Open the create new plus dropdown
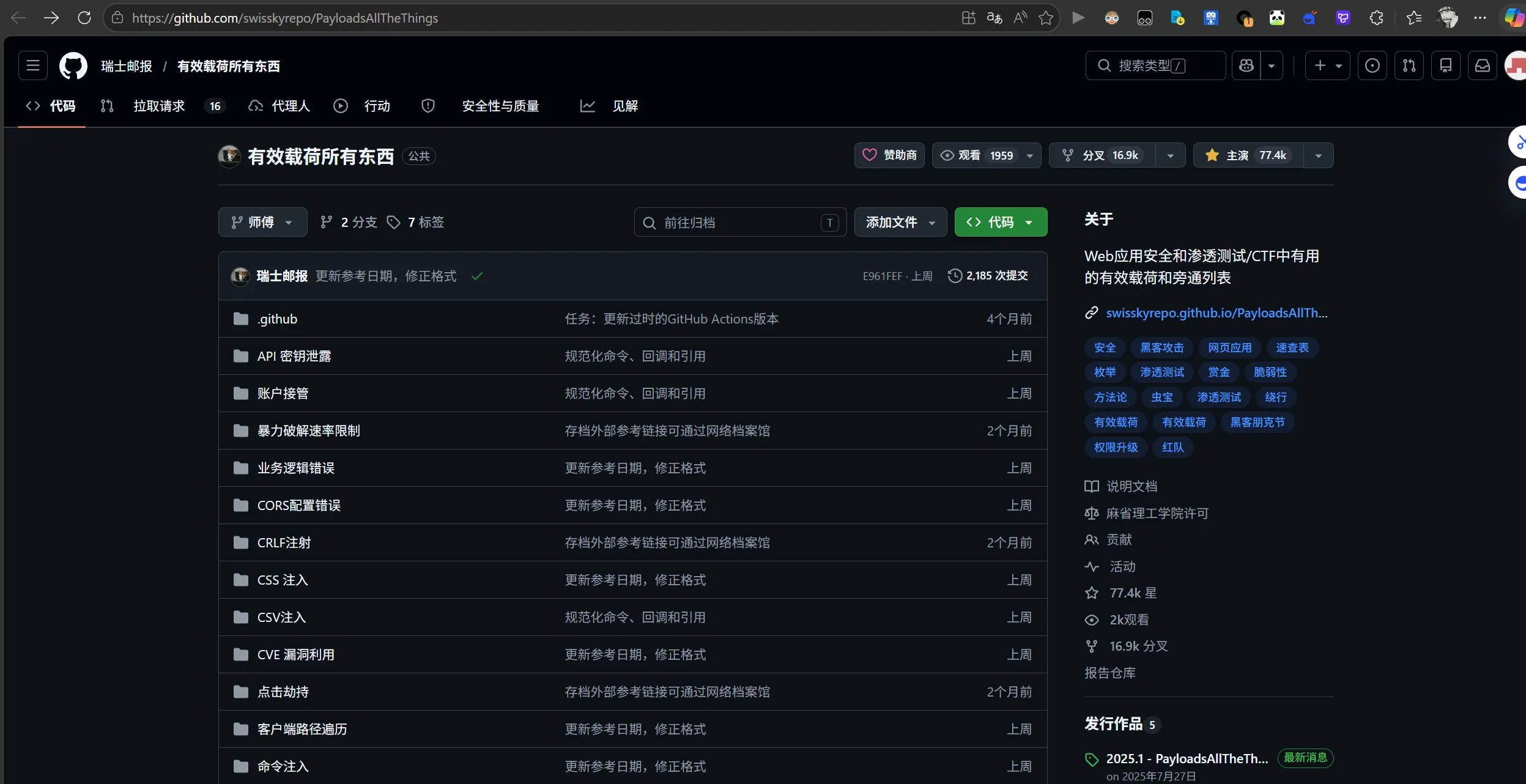The image size is (1526, 784). (x=1327, y=65)
